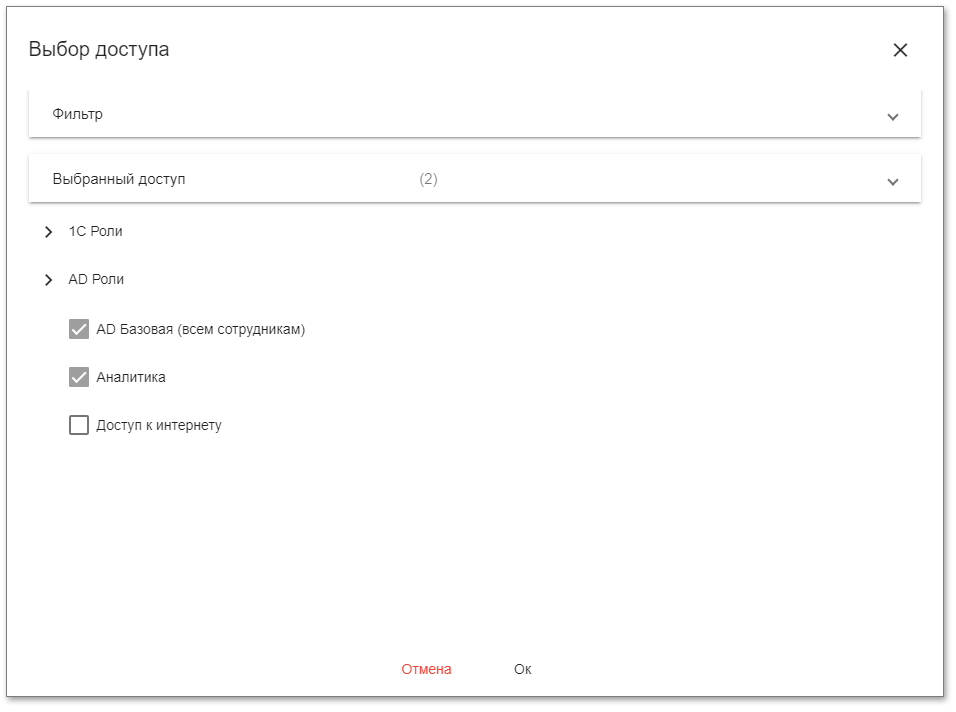
Task: Click the selected access count (2)
Action: click(x=428, y=179)
